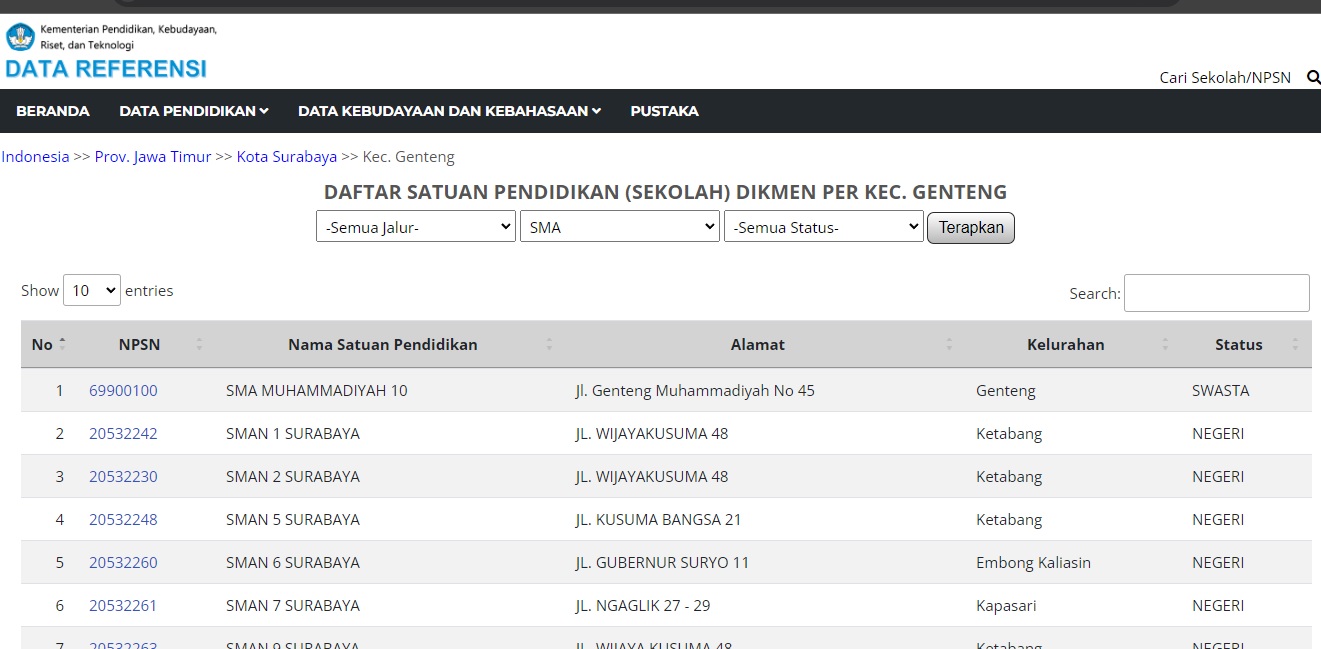Open the Semua Status dropdown
This screenshot has width=1321, height=649.
pyautogui.click(x=823, y=227)
